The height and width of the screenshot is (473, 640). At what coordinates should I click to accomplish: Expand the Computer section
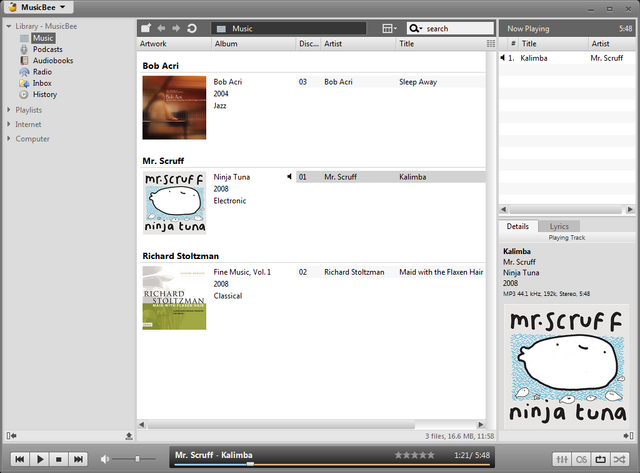pyautogui.click(x=9, y=139)
